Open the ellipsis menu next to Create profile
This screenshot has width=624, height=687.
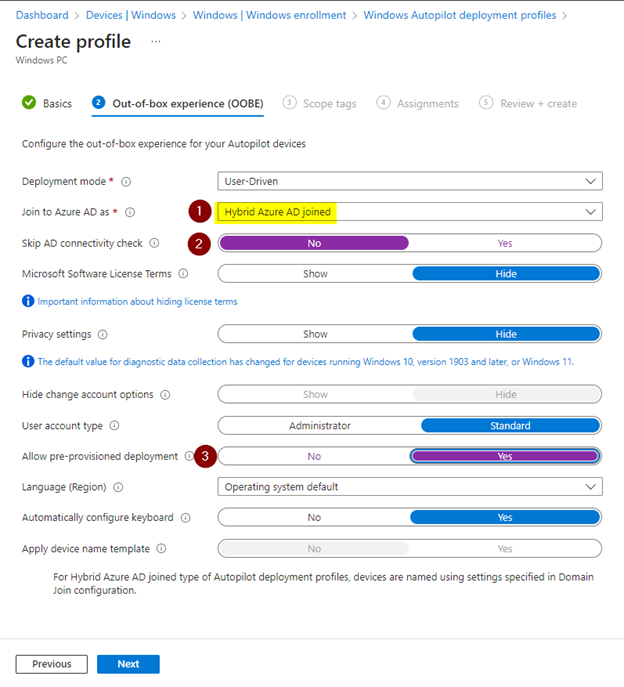155,41
